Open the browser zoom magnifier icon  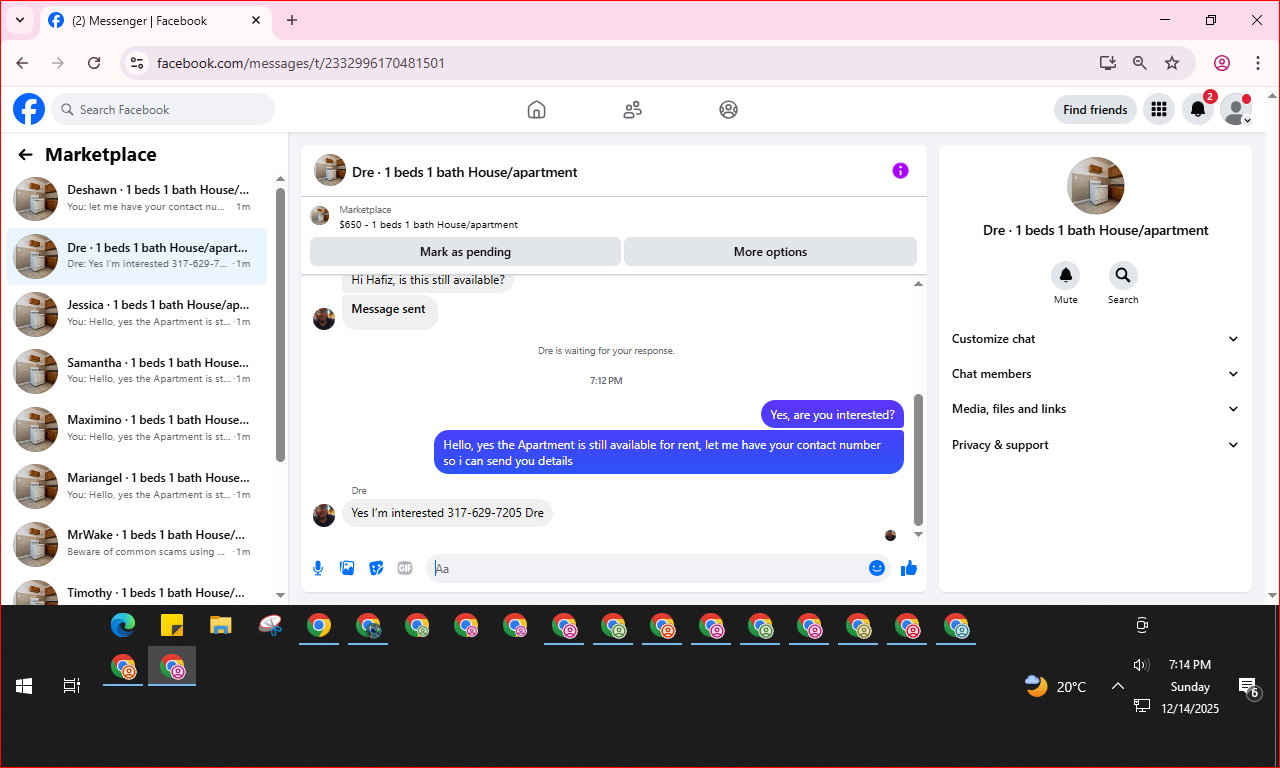(1140, 63)
